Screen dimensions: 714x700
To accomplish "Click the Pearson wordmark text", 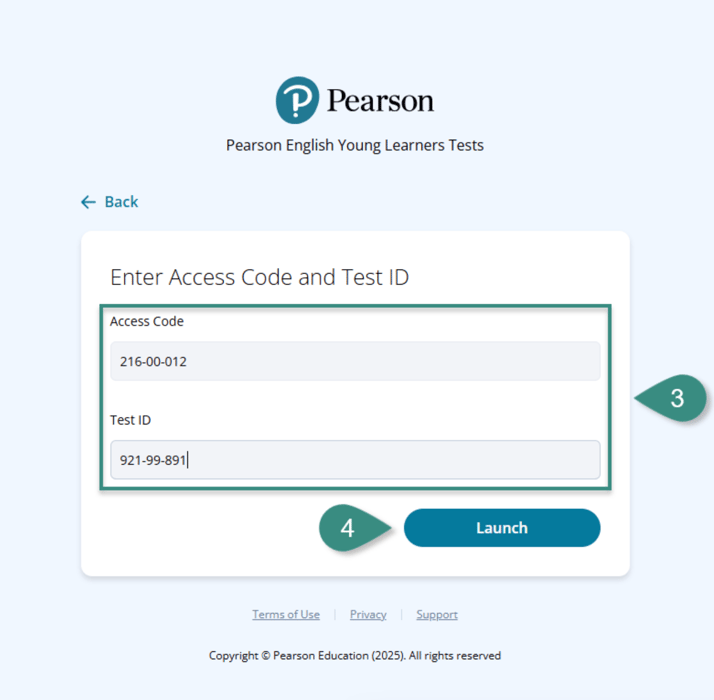I will tap(380, 101).
